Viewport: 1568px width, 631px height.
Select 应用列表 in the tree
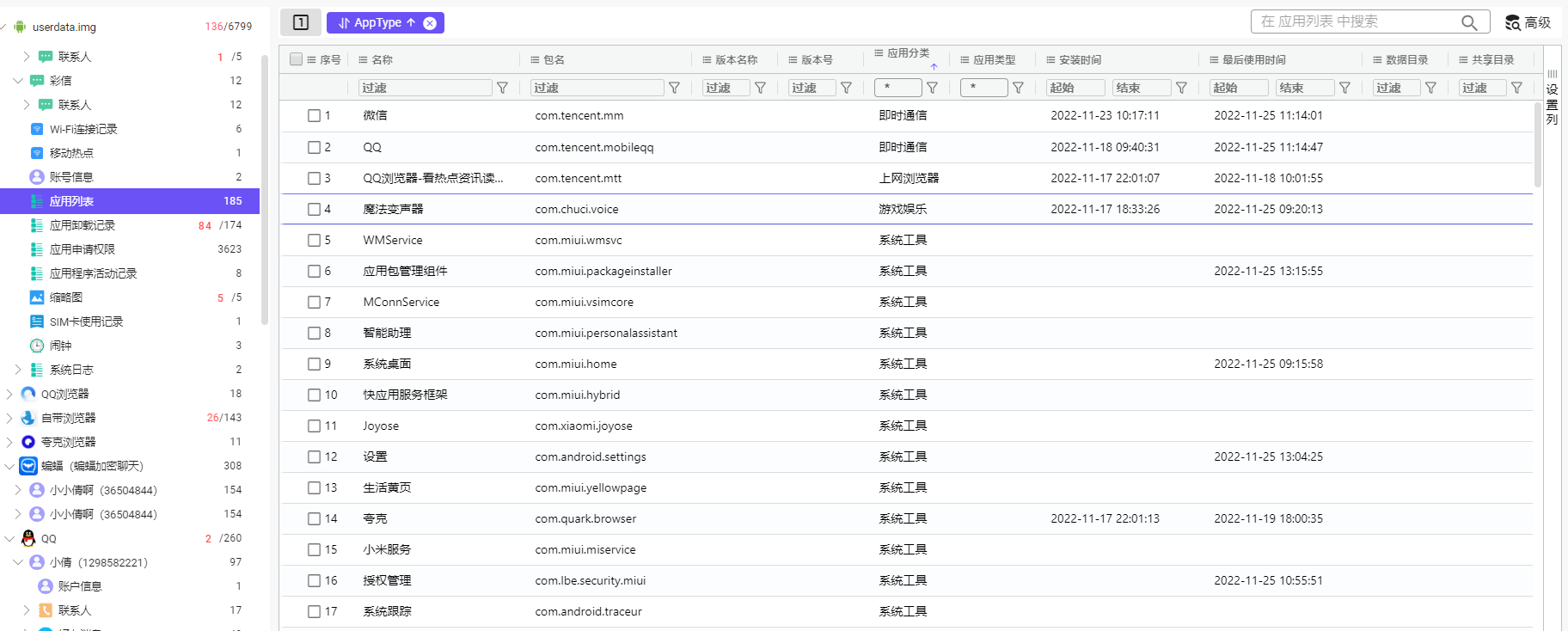(x=130, y=201)
